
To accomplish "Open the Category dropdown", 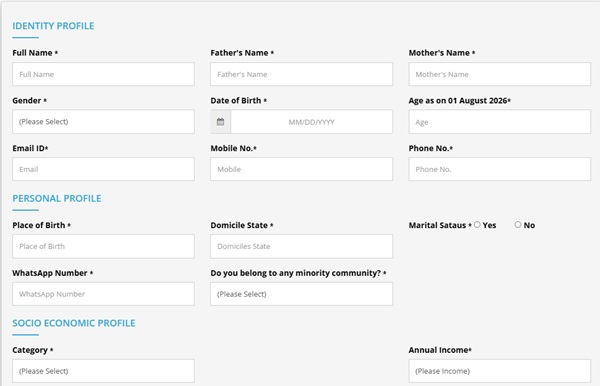I will pyautogui.click(x=103, y=371).
